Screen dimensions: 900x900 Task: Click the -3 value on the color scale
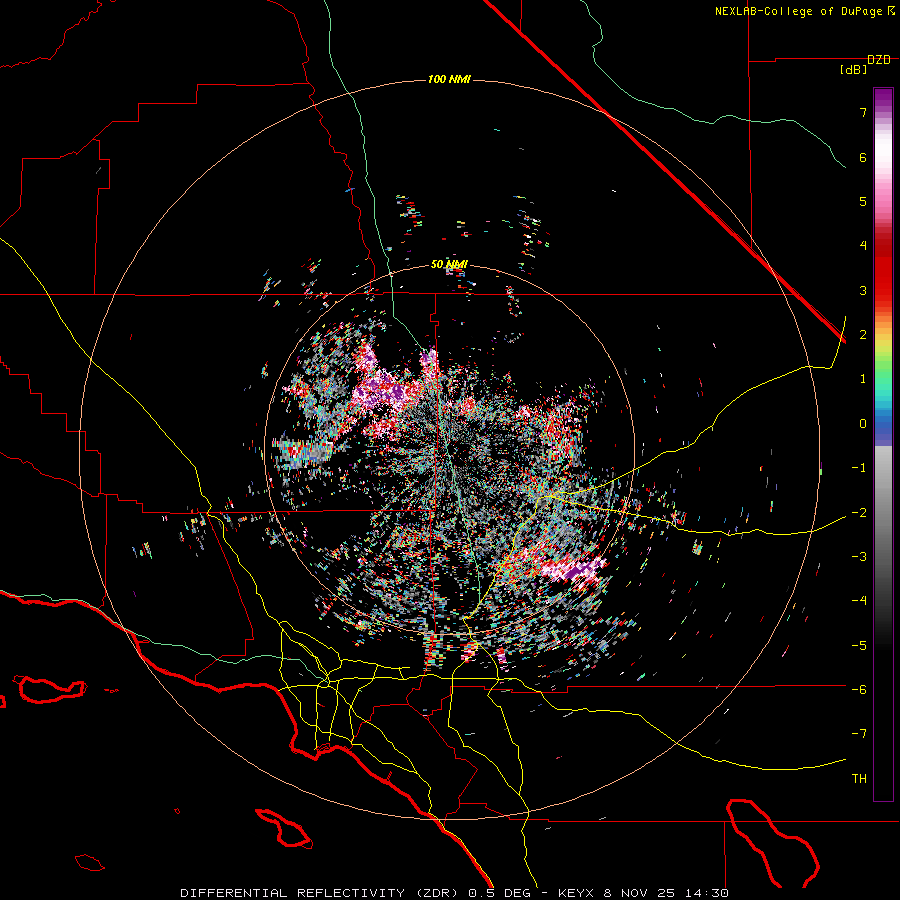coord(859,557)
